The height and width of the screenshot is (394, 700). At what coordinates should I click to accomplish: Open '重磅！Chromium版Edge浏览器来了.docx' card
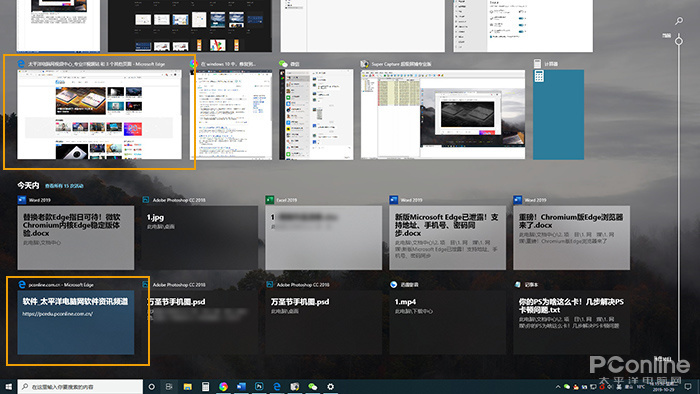click(571, 237)
